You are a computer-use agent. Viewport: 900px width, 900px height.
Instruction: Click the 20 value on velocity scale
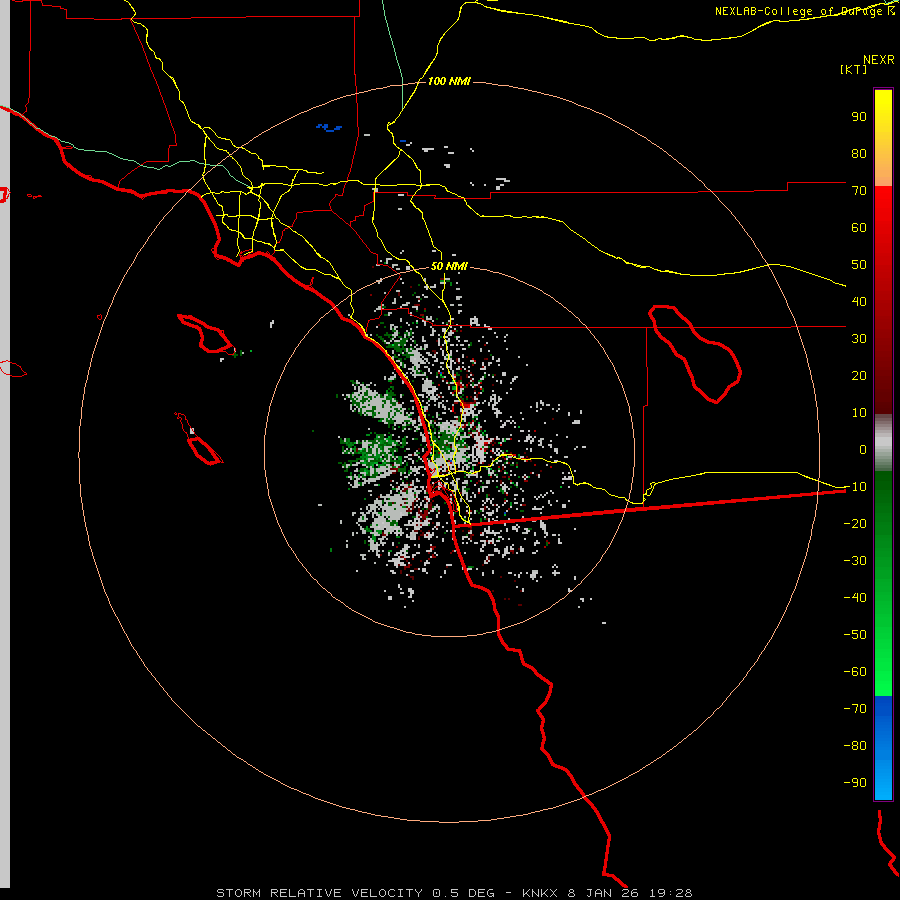coord(859,375)
